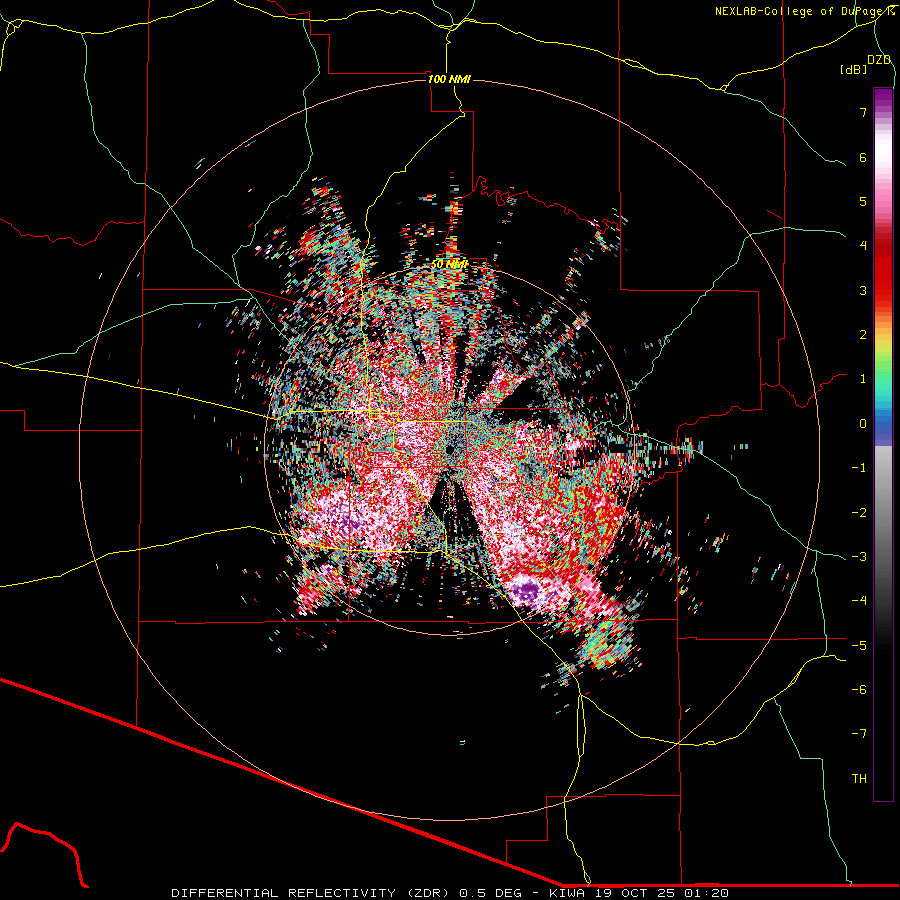The image size is (900, 900).
Task: Click the -7 value on color scale
Action: click(859, 734)
